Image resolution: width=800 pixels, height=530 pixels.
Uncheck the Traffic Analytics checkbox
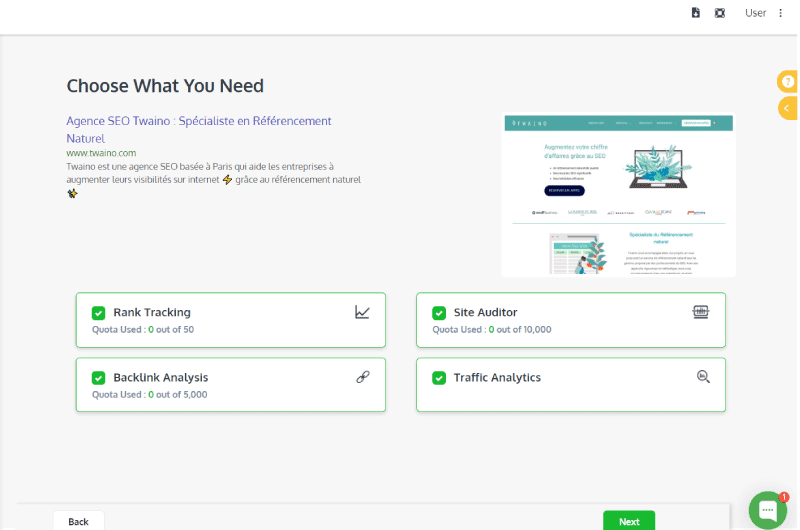click(439, 378)
